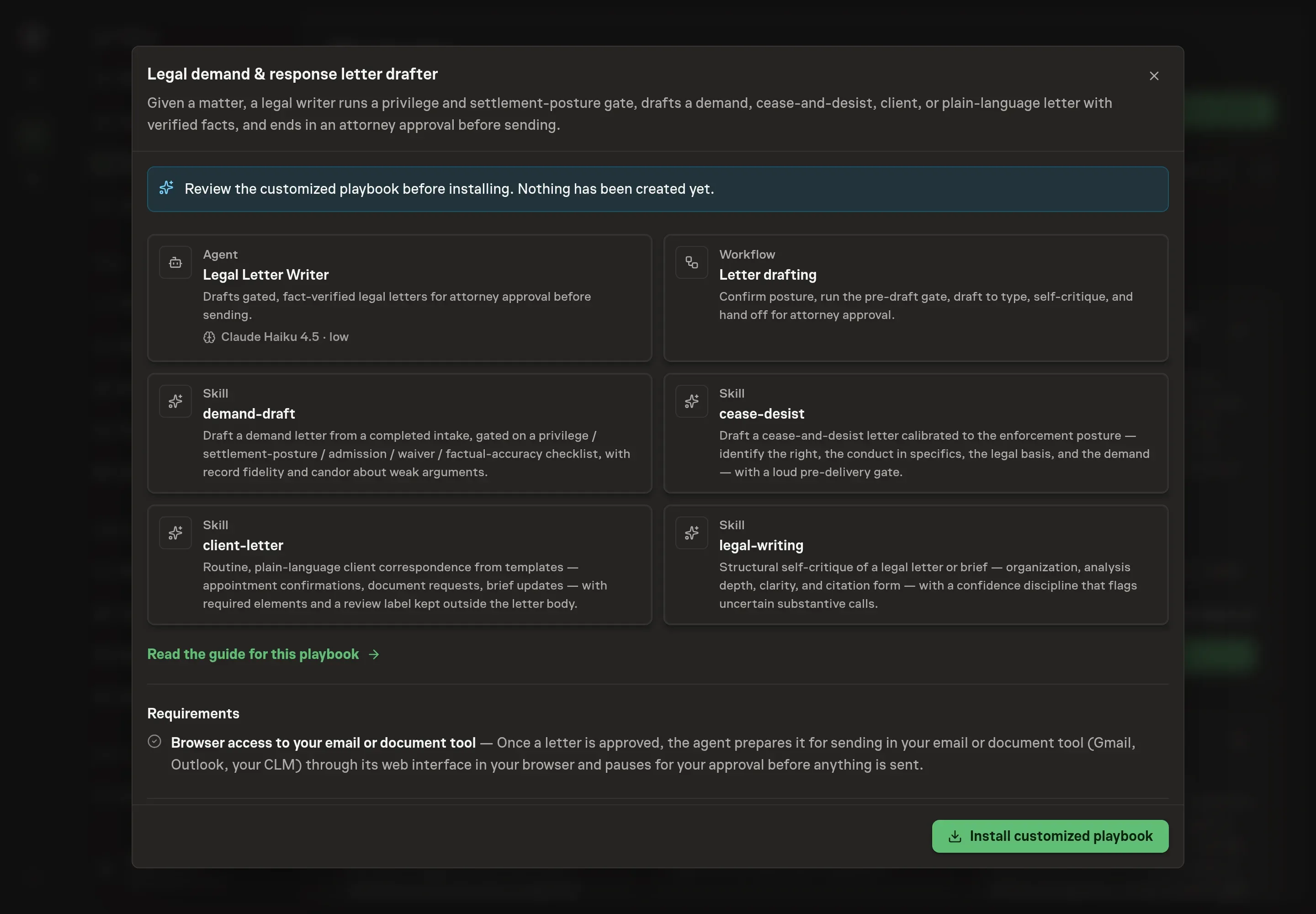Click the requirement text 'Once a letter is approved'
This screenshot has width=1316, height=914.
tap(653, 754)
